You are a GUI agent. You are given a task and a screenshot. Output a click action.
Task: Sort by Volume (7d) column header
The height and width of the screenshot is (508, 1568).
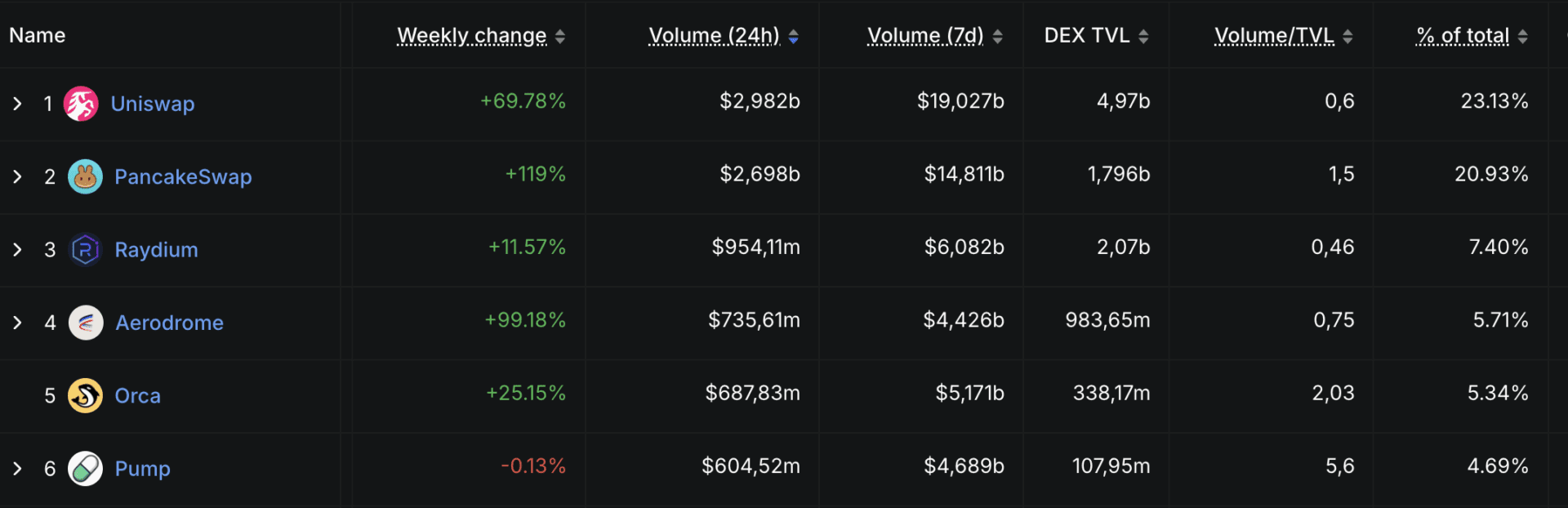[x=924, y=36]
